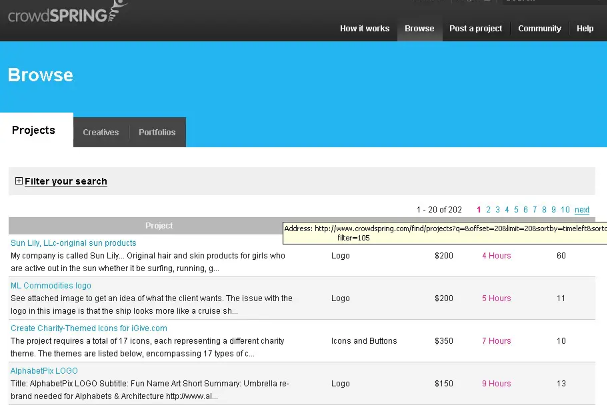This screenshot has width=607, height=405.
Task: Open Create Charity-Themed Icons for iGive.com project
Action: click(89, 328)
